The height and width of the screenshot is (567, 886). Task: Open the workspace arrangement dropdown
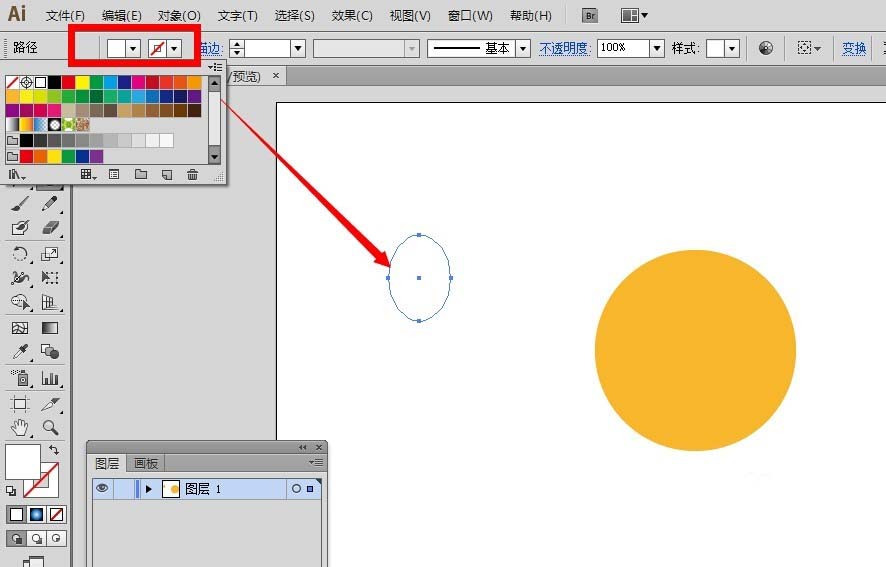click(634, 15)
